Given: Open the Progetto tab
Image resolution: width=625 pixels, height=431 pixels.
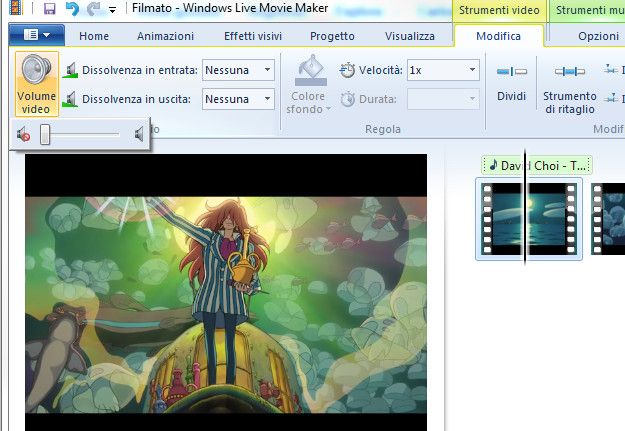Looking at the screenshot, I should click(332, 36).
